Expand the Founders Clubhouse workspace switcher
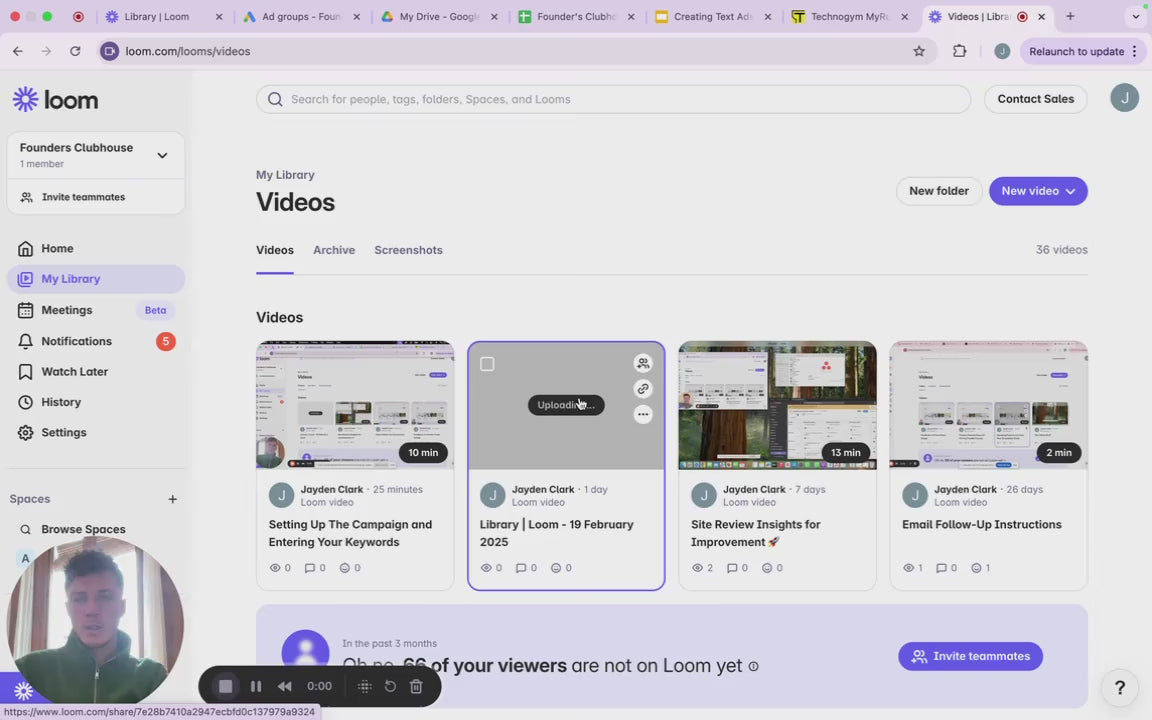Image resolution: width=1152 pixels, height=720 pixels. [162, 155]
